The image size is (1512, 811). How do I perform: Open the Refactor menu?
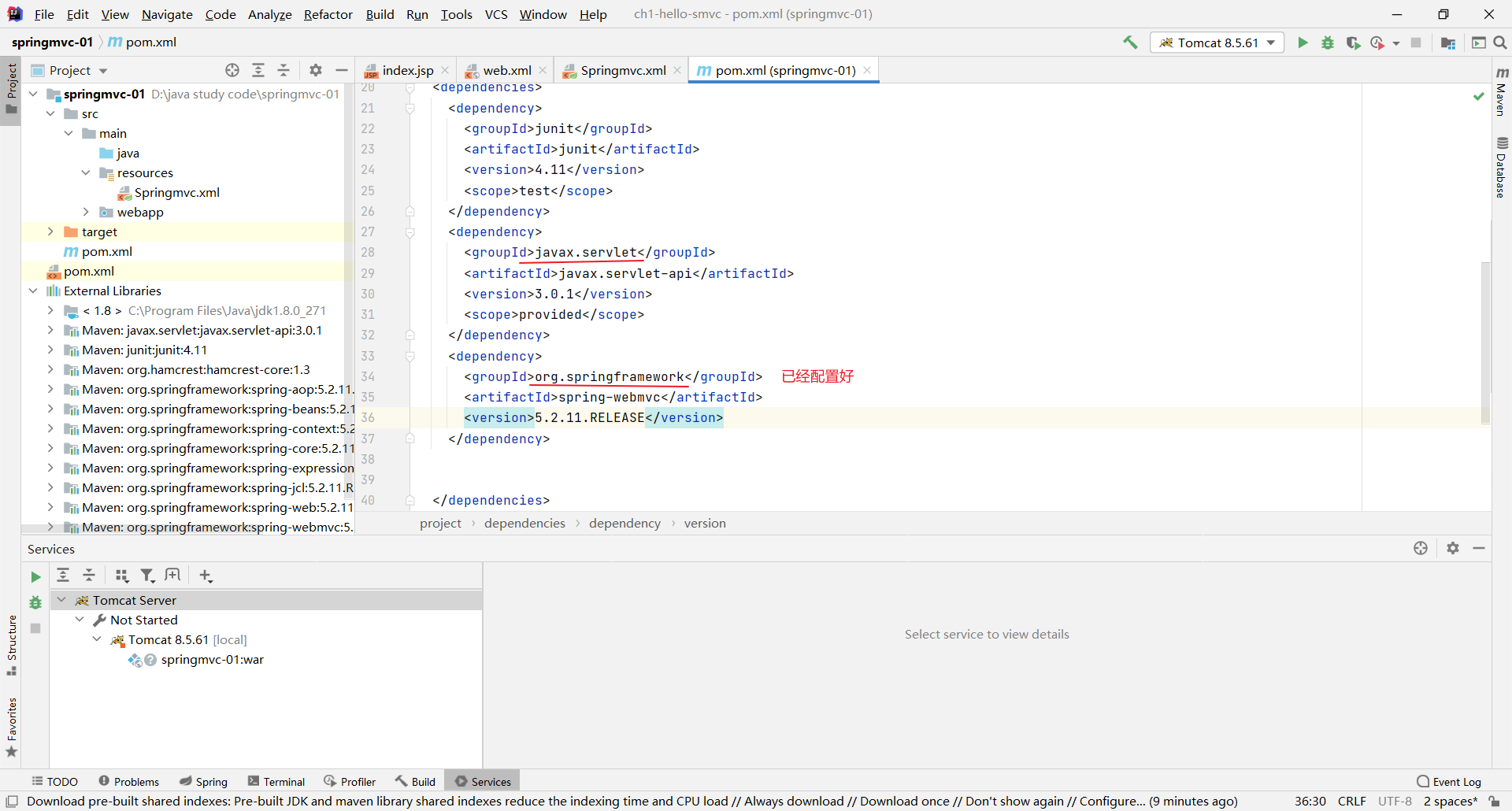tap(328, 14)
